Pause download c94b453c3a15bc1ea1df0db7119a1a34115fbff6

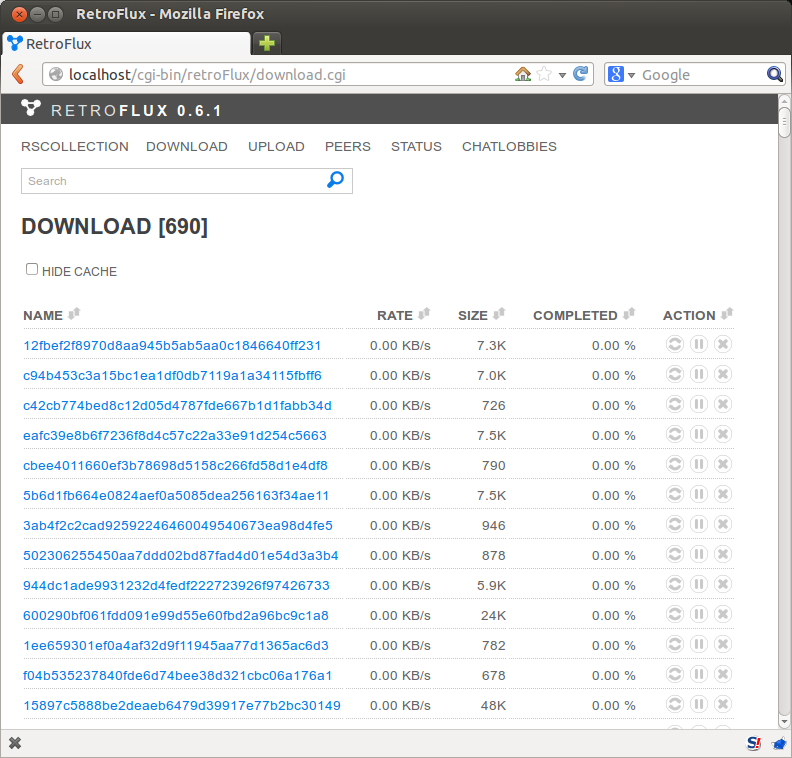[699, 374]
